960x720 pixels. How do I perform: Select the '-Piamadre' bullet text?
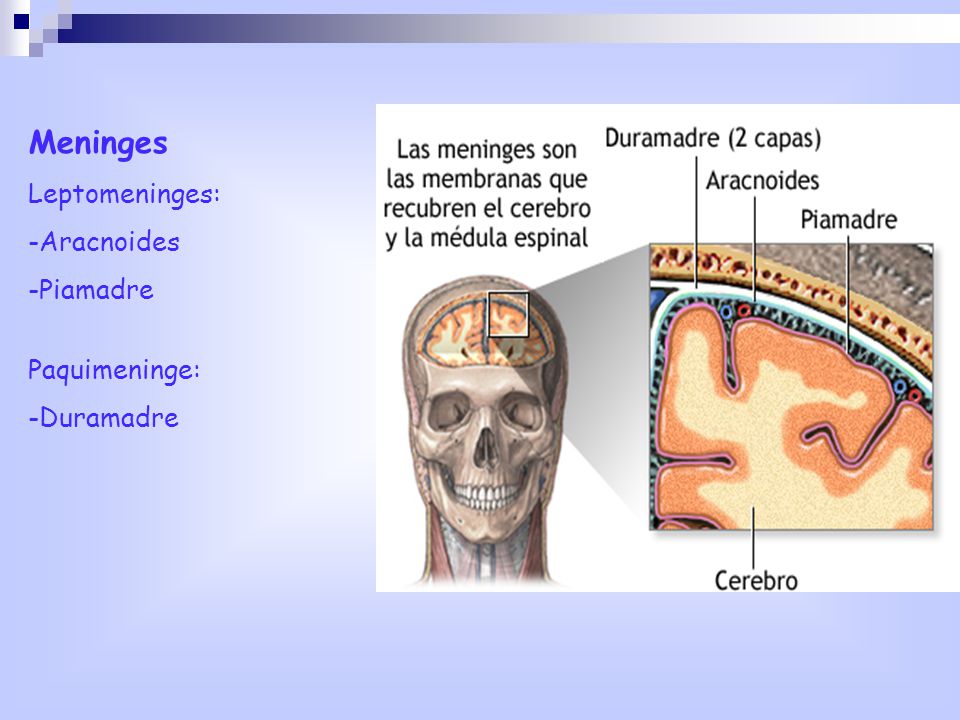point(91,290)
